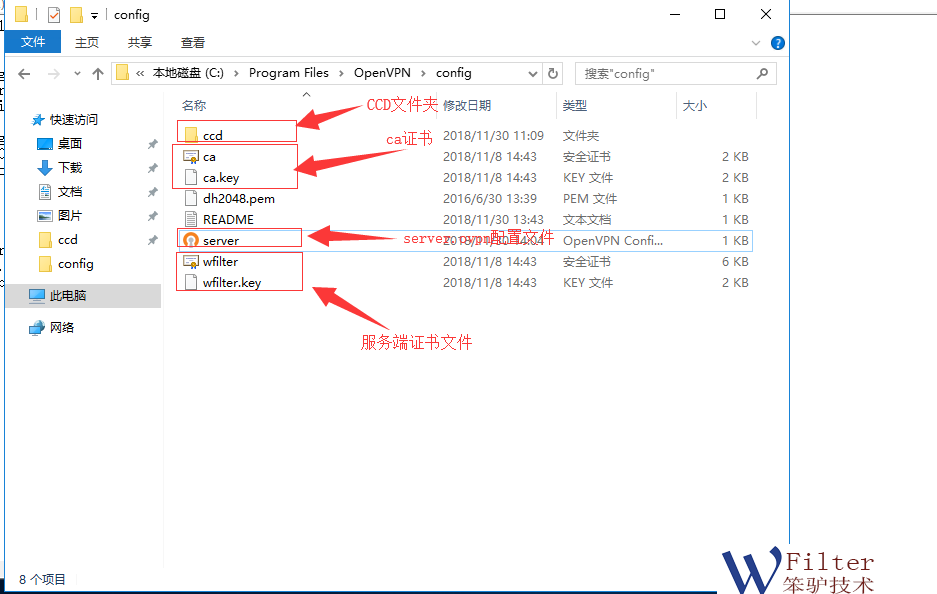Switch to the 共享 ribbon tab
The width and height of the screenshot is (937, 594).
tap(140, 42)
